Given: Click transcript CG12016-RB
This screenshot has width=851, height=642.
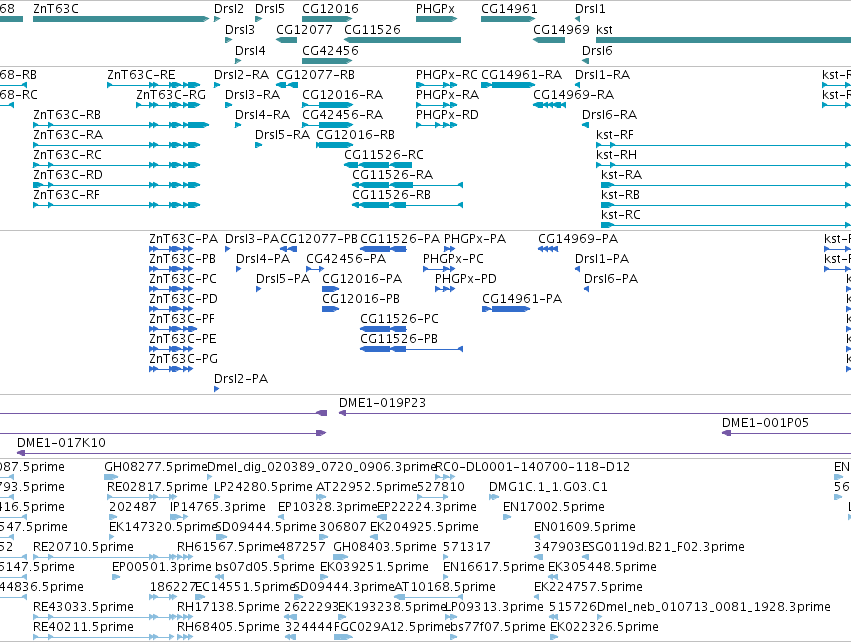Looking at the screenshot, I should 355,135.
